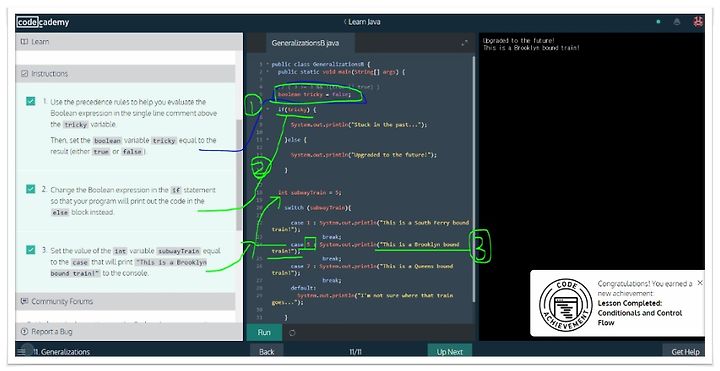Click the 11/11 exercise progress indicator

pyautogui.click(x=355, y=352)
